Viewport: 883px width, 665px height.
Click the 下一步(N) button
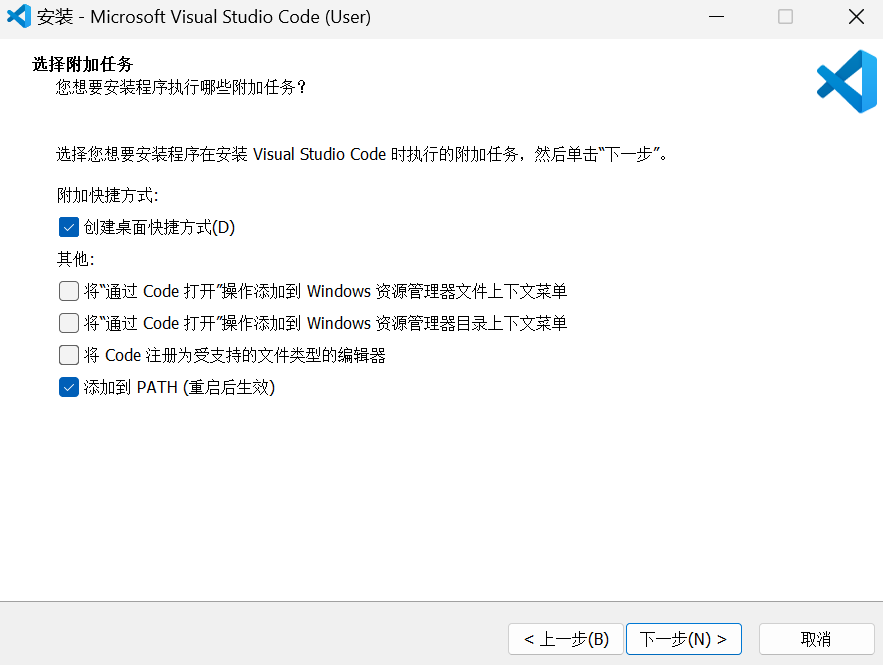click(x=684, y=639)
